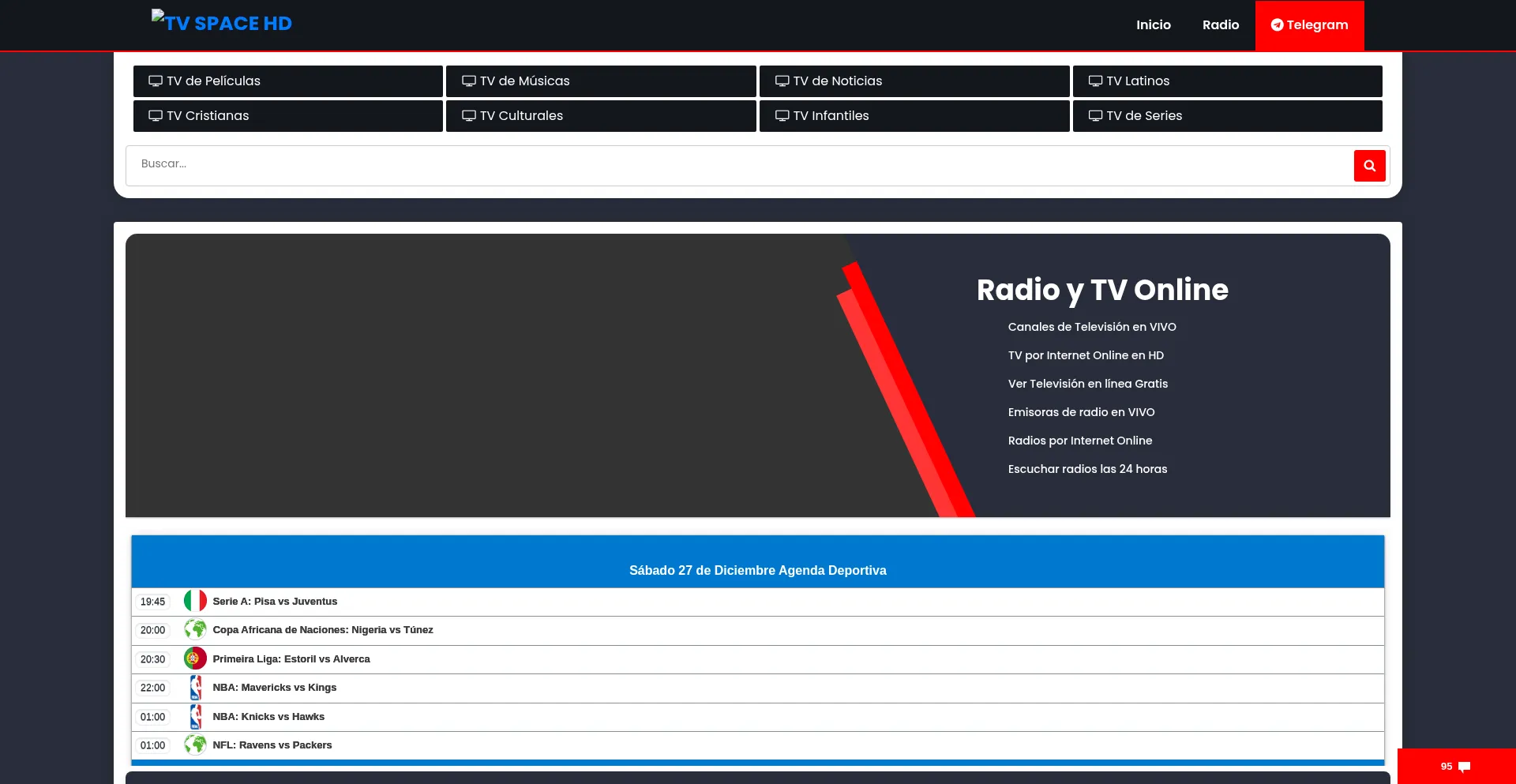Select Radio in the navigation menu
The image size is (1516, 784).
(x=1220, y=24)
